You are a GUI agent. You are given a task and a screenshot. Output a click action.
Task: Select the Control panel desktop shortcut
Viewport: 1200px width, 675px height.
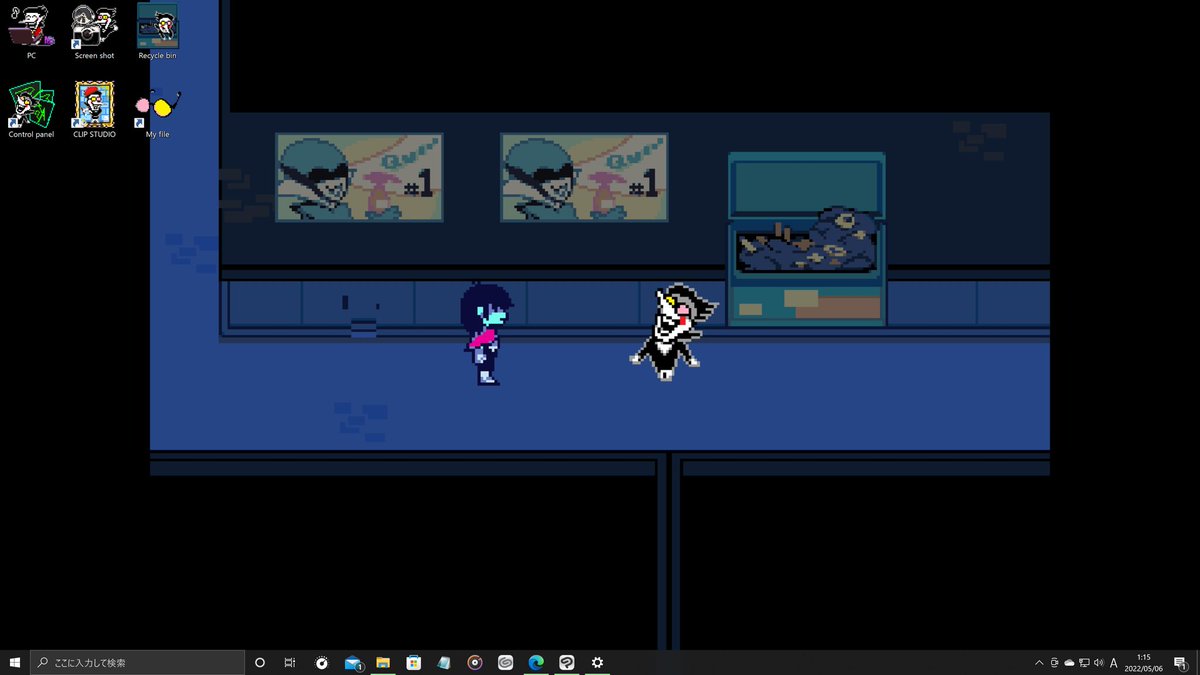tap(31, 109)
